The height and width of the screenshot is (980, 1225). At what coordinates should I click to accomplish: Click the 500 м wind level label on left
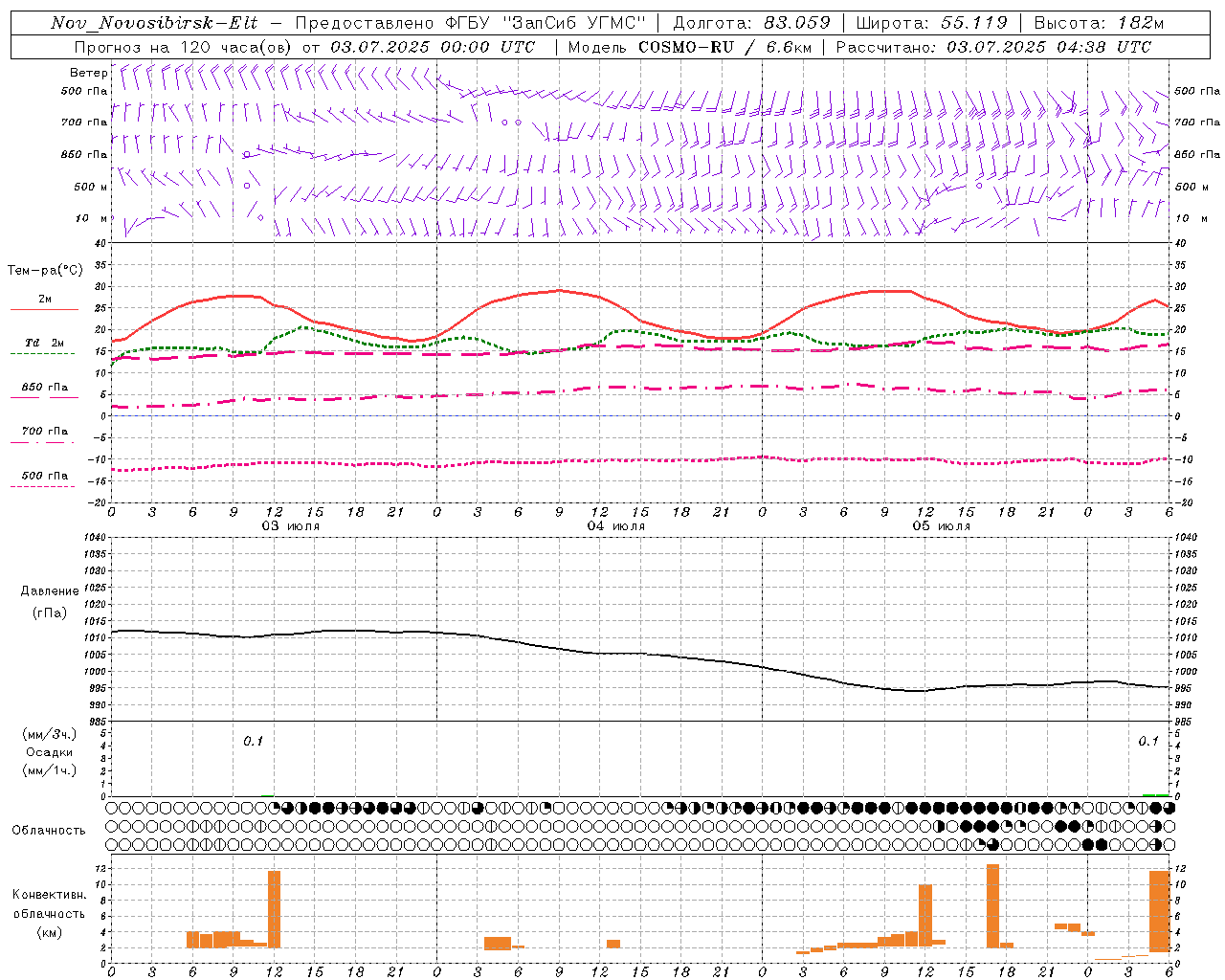point(91,187)
